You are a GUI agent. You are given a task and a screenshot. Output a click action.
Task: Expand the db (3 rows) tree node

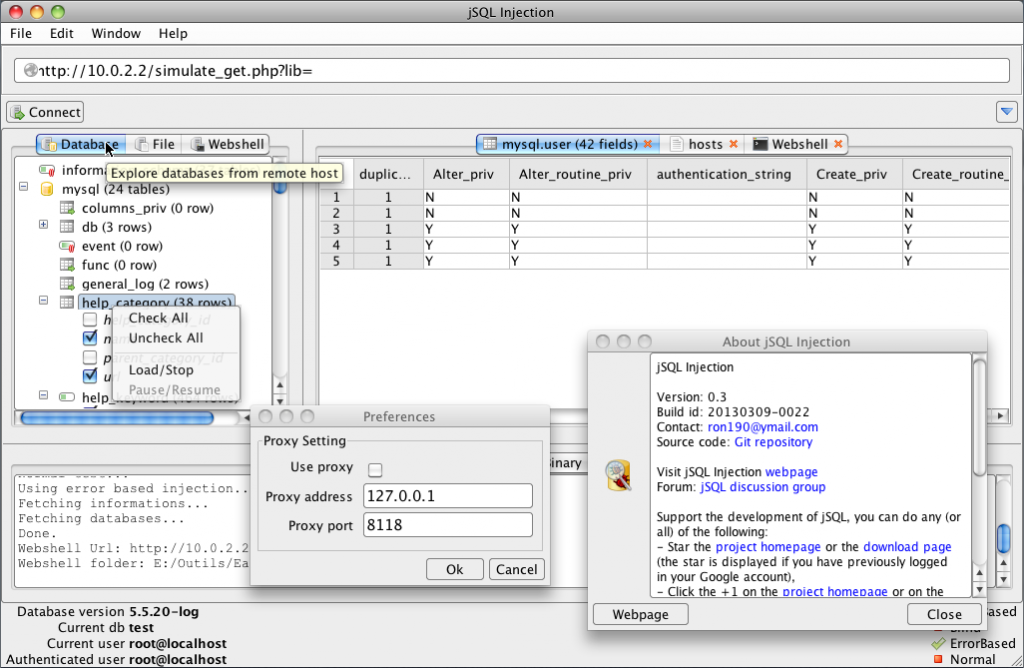(43, 225)
